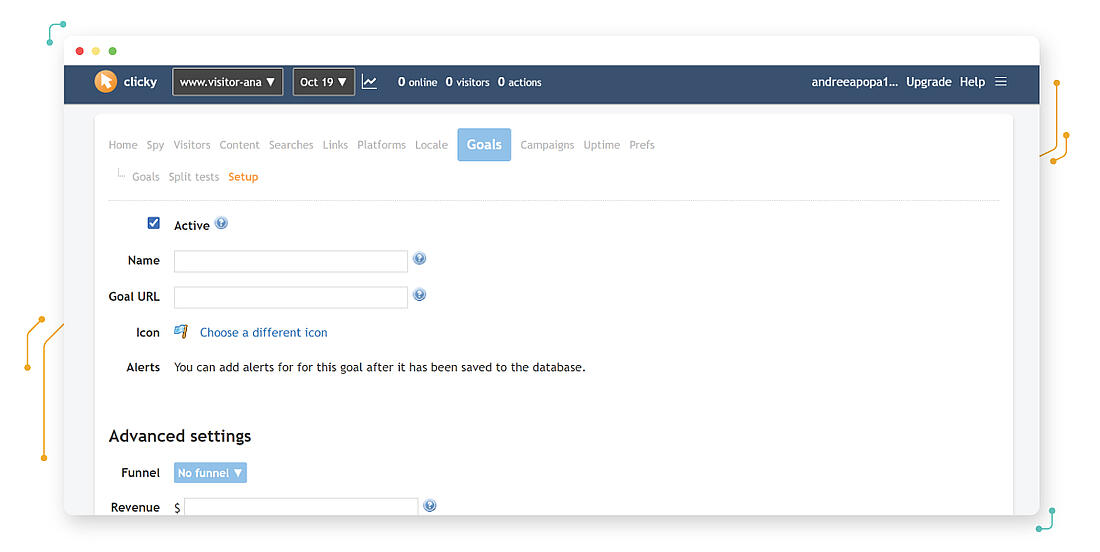
Task: Click the Advanced settings heading
Action: point(180,436)
